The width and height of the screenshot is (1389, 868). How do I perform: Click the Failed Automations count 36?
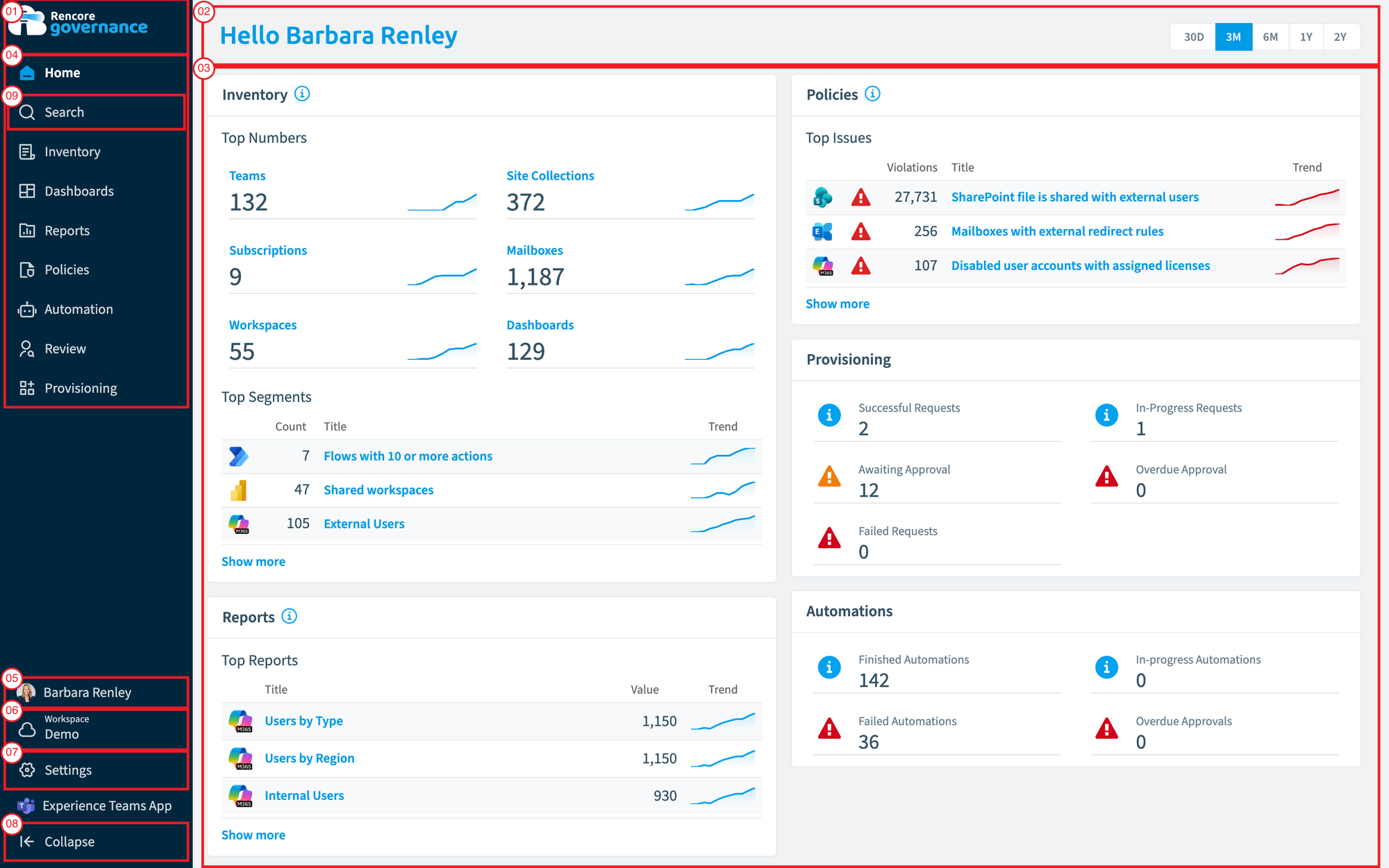868,742
